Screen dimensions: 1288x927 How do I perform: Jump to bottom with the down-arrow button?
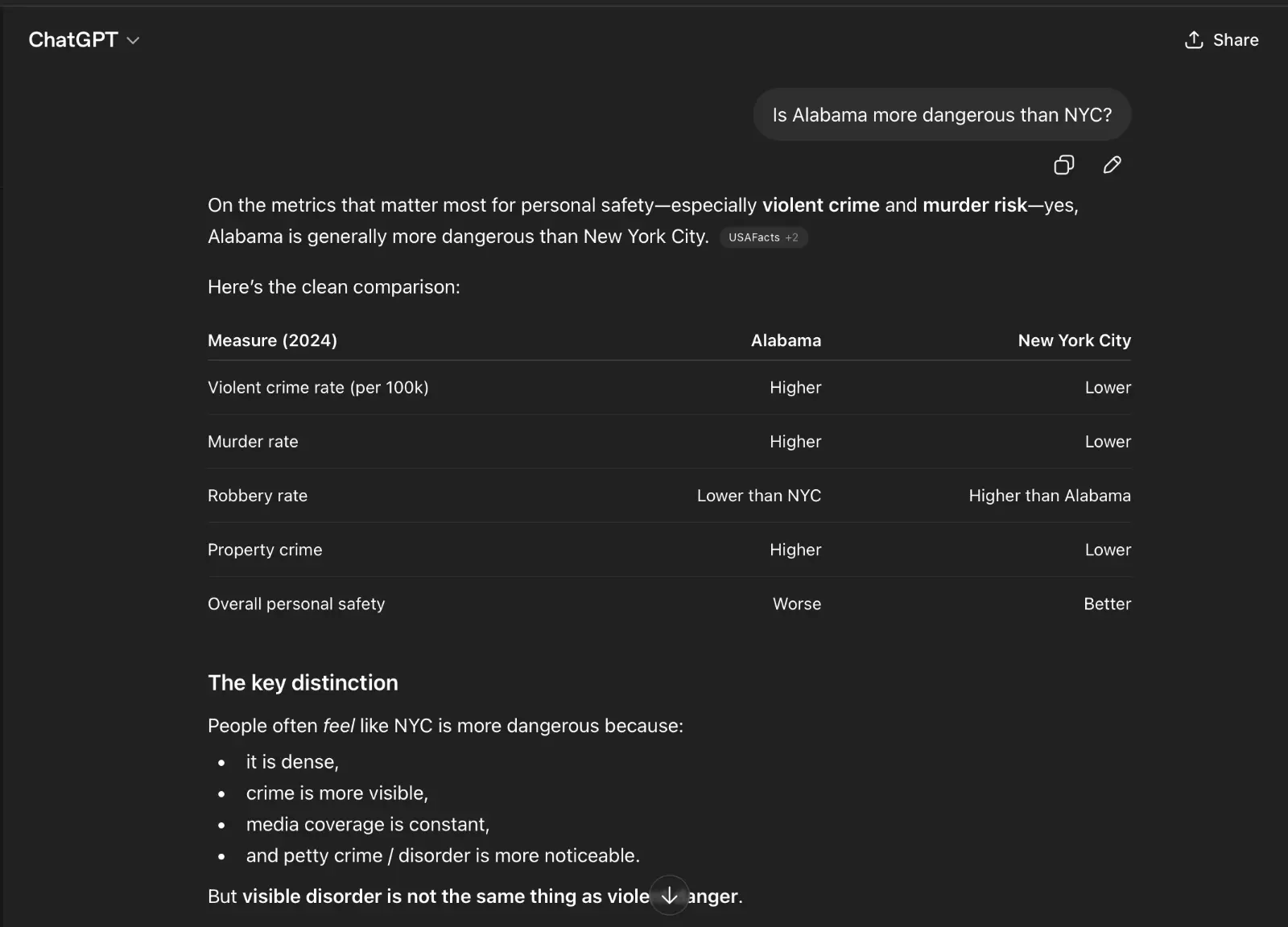tap(669, 896)
